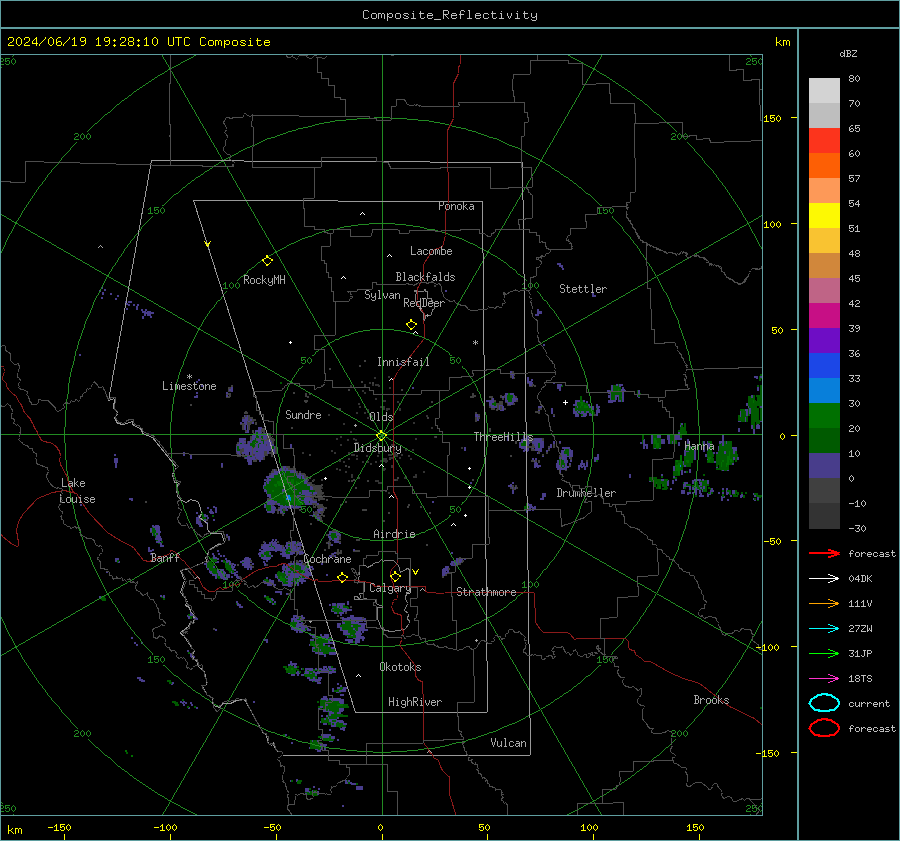Click the Blackfalds label
Screen dimensions: 900x841
425,277
